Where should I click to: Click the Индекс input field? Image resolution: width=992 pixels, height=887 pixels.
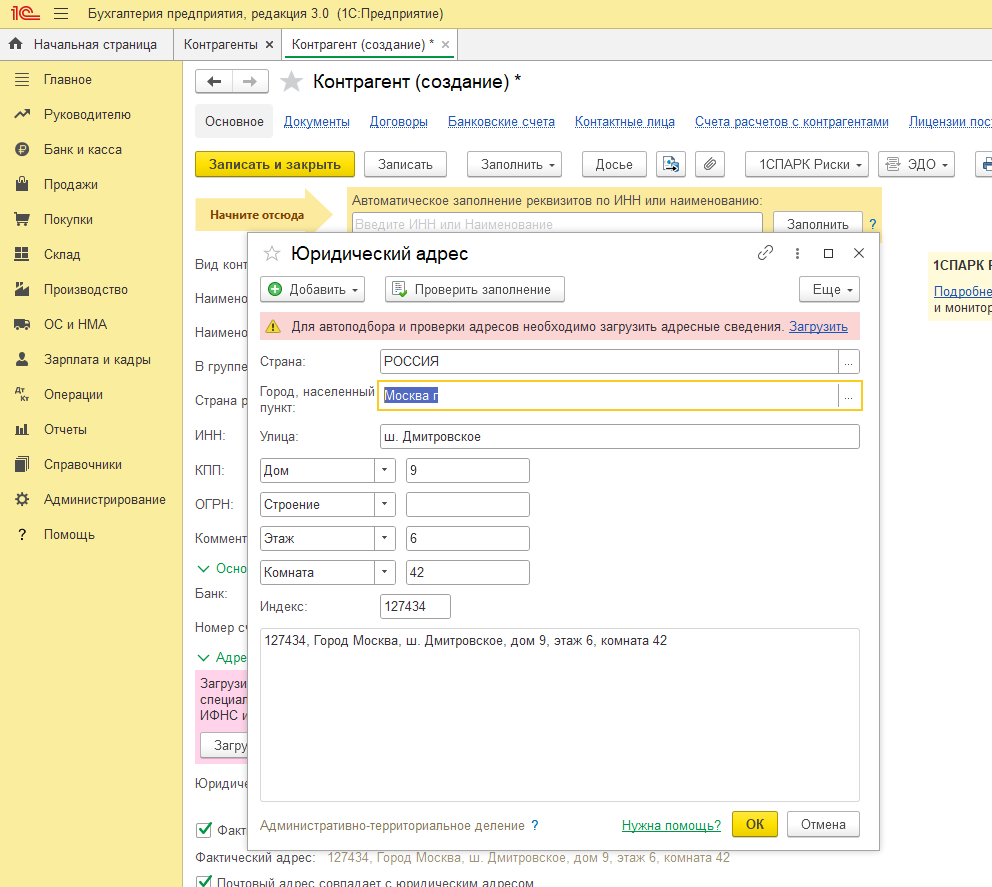[415, 607]
